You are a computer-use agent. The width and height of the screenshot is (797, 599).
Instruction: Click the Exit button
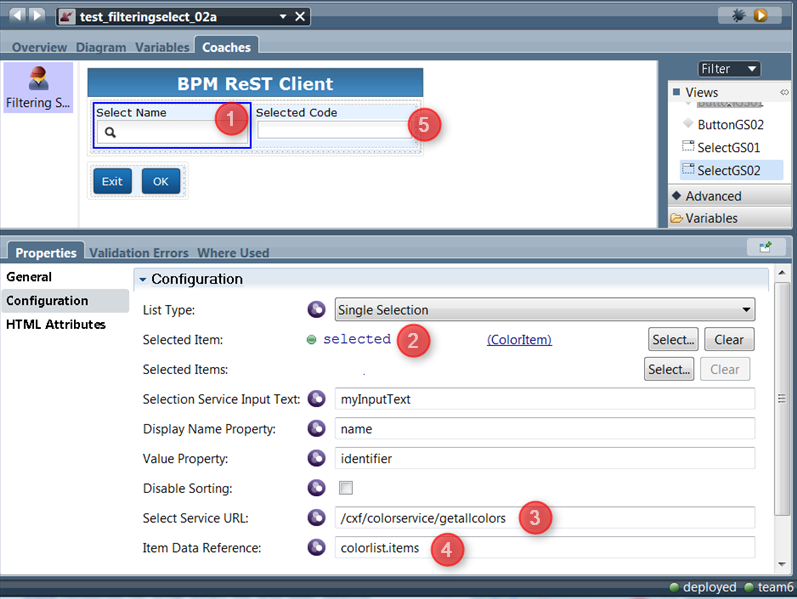tap(112, 182)
